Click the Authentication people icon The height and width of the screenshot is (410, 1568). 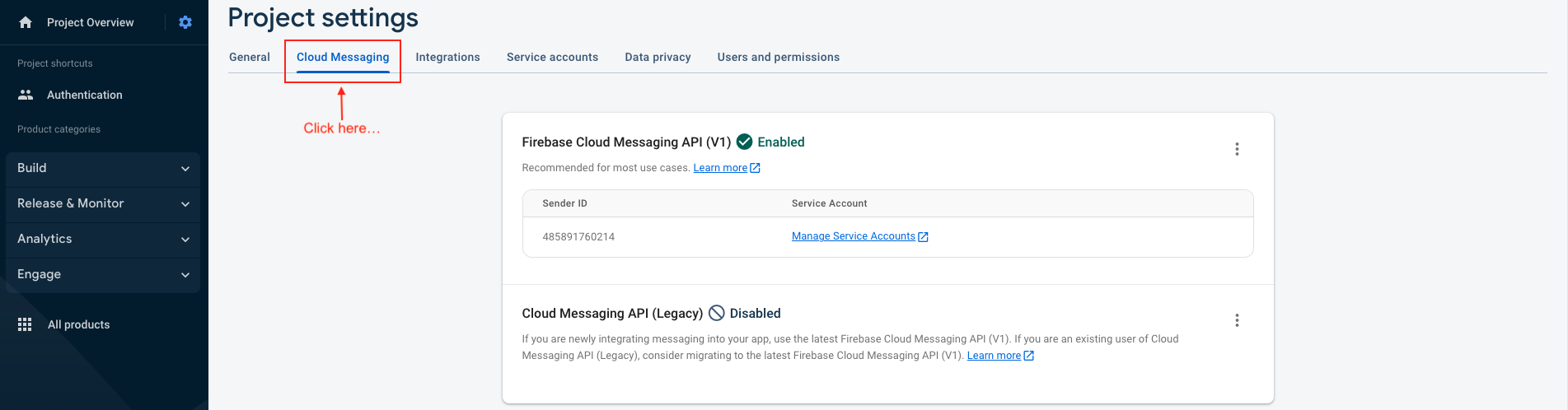[26, 95]
